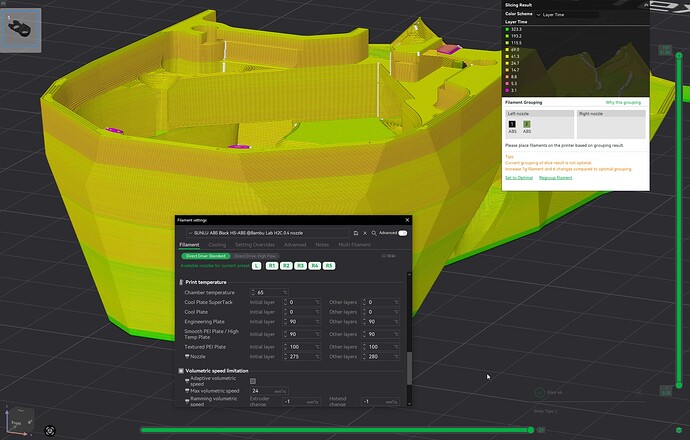Click the horizontal move slider handle
Screen dimensions: 690x440
531,430
